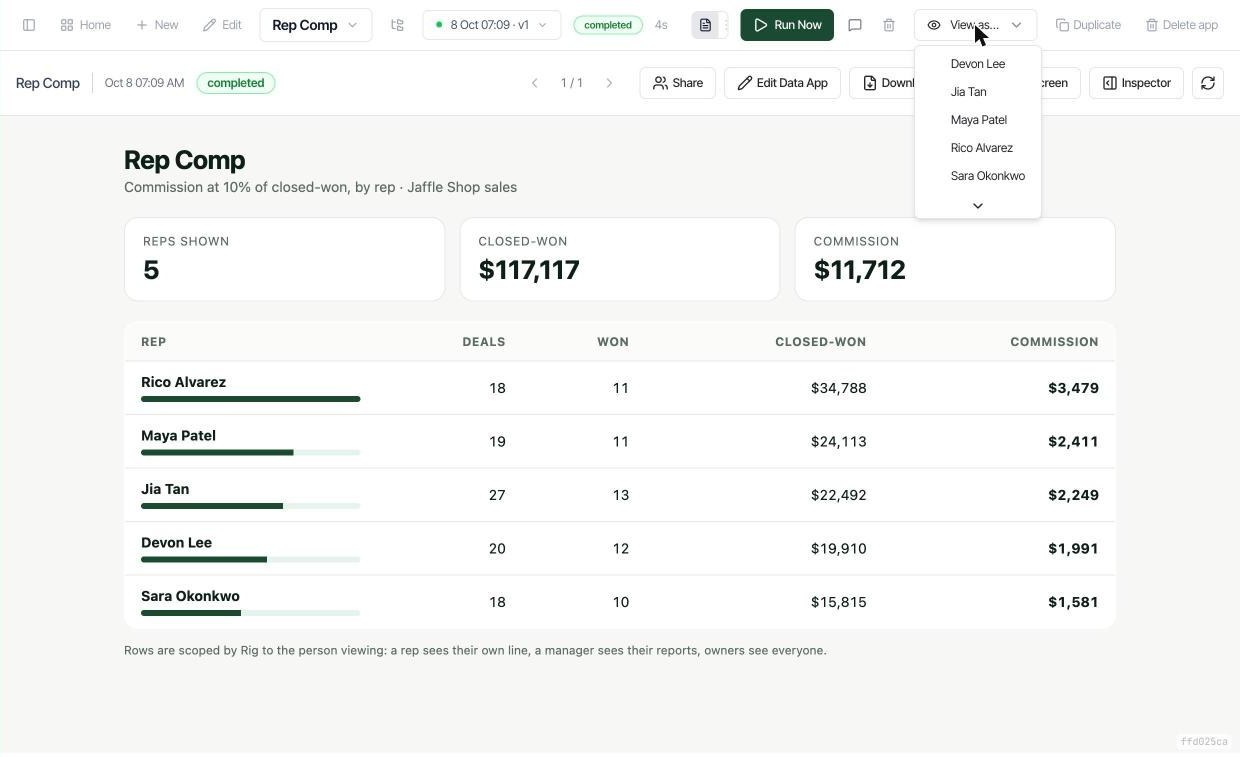This screenshot has width=1240, height=757.
Task: Click the Rep Comp breadcrumb title
Action: point(48,83)
